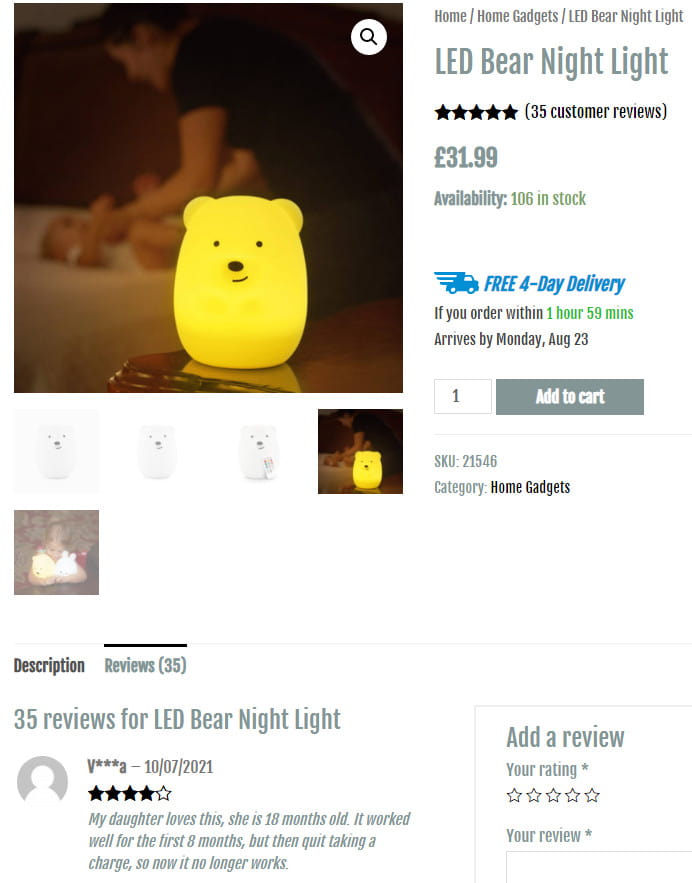This screenshot has height=883, width=692.
Task: Select the fifth star in Your rating
Action: click(x=592, y=795)
